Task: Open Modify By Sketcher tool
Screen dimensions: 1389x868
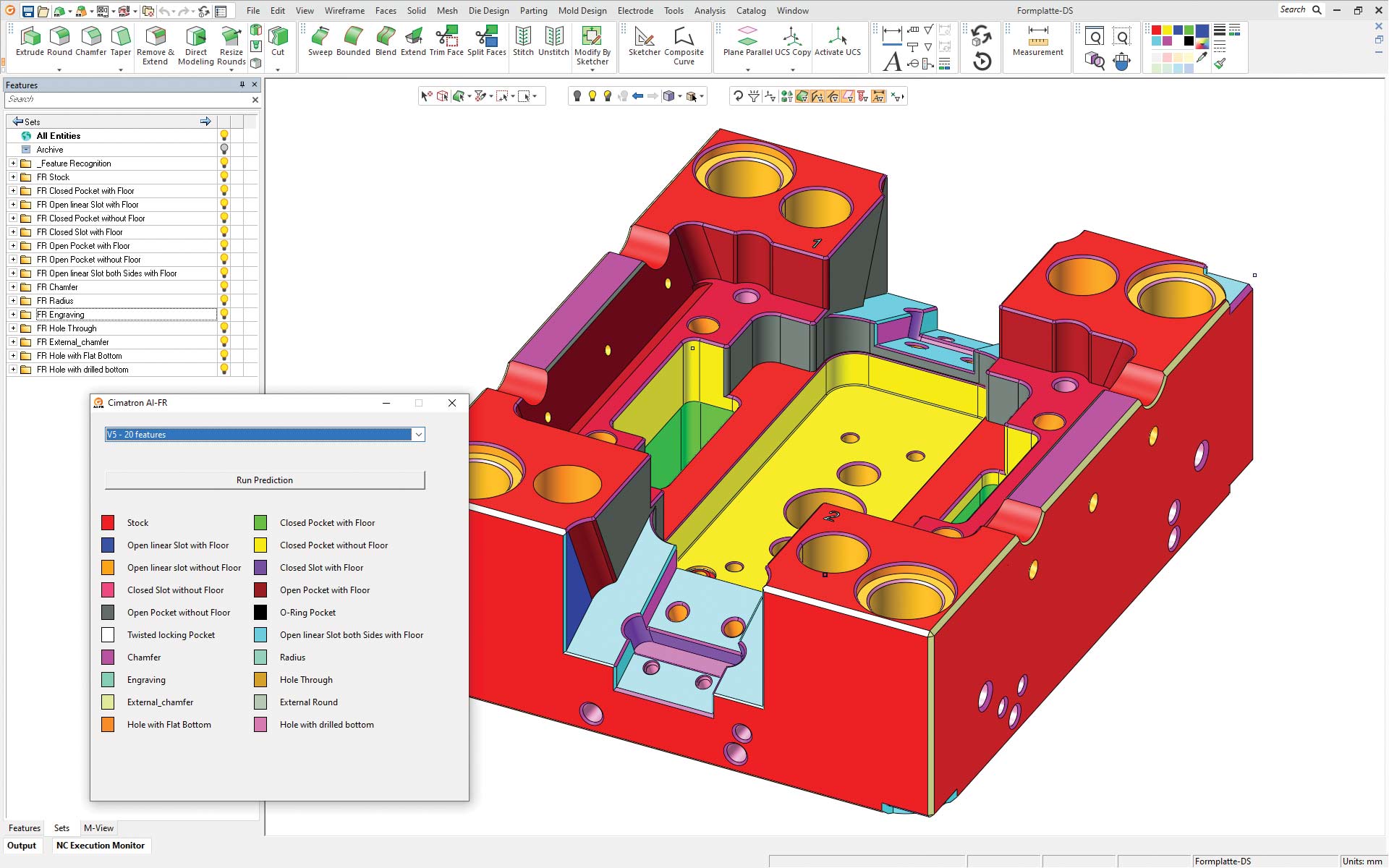Action: click(x=592, y=46)
